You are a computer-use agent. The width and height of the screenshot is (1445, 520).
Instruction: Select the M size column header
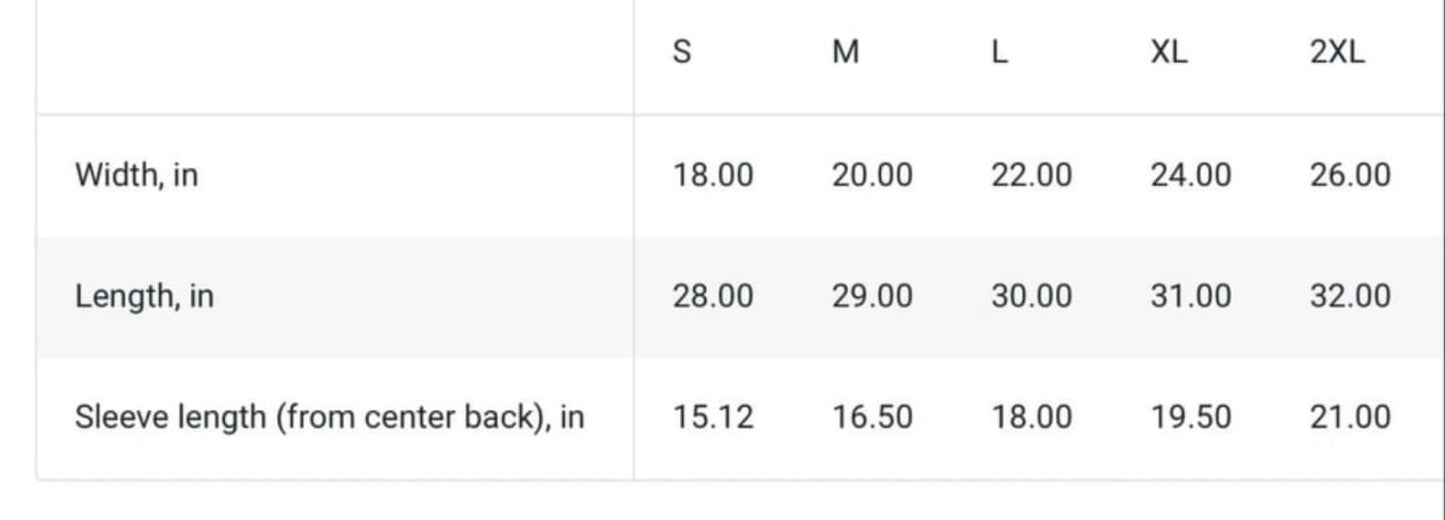(845, 52)
